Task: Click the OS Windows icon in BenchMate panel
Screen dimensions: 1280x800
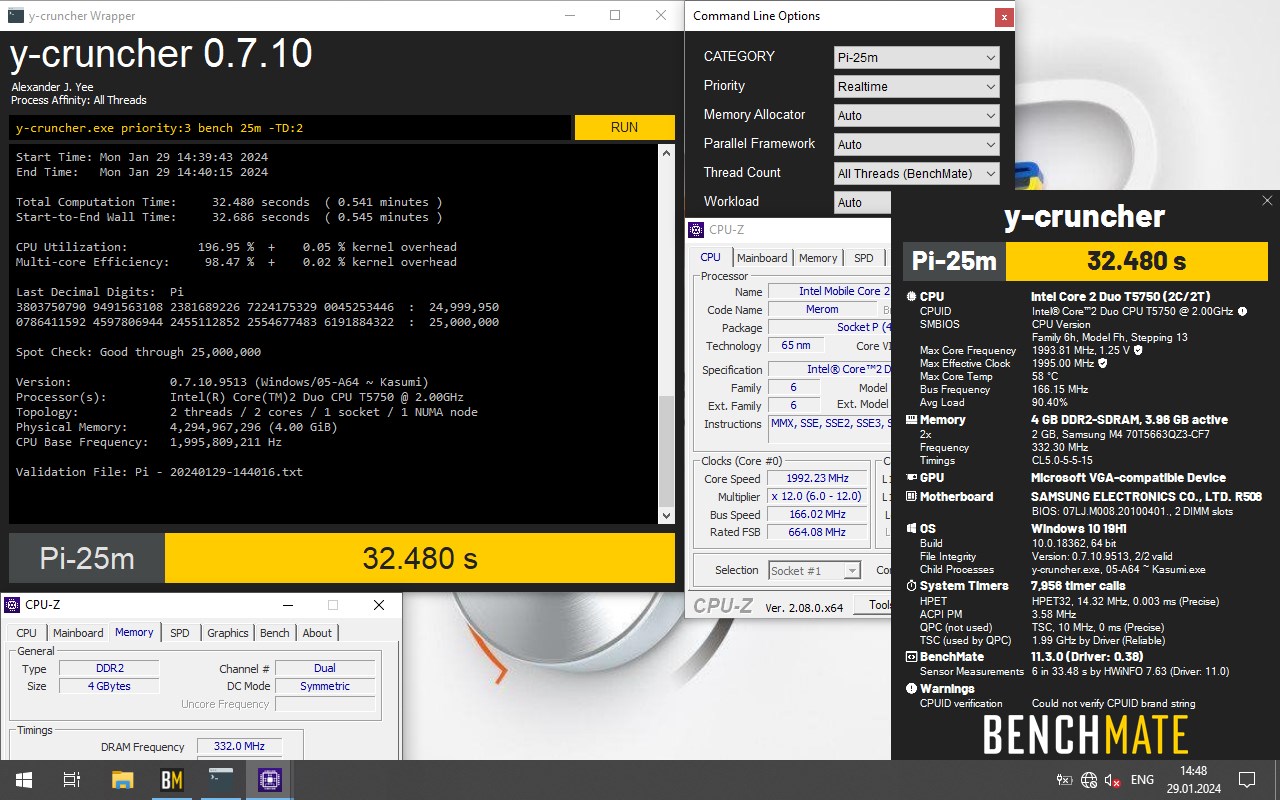Action: (911, 529)
